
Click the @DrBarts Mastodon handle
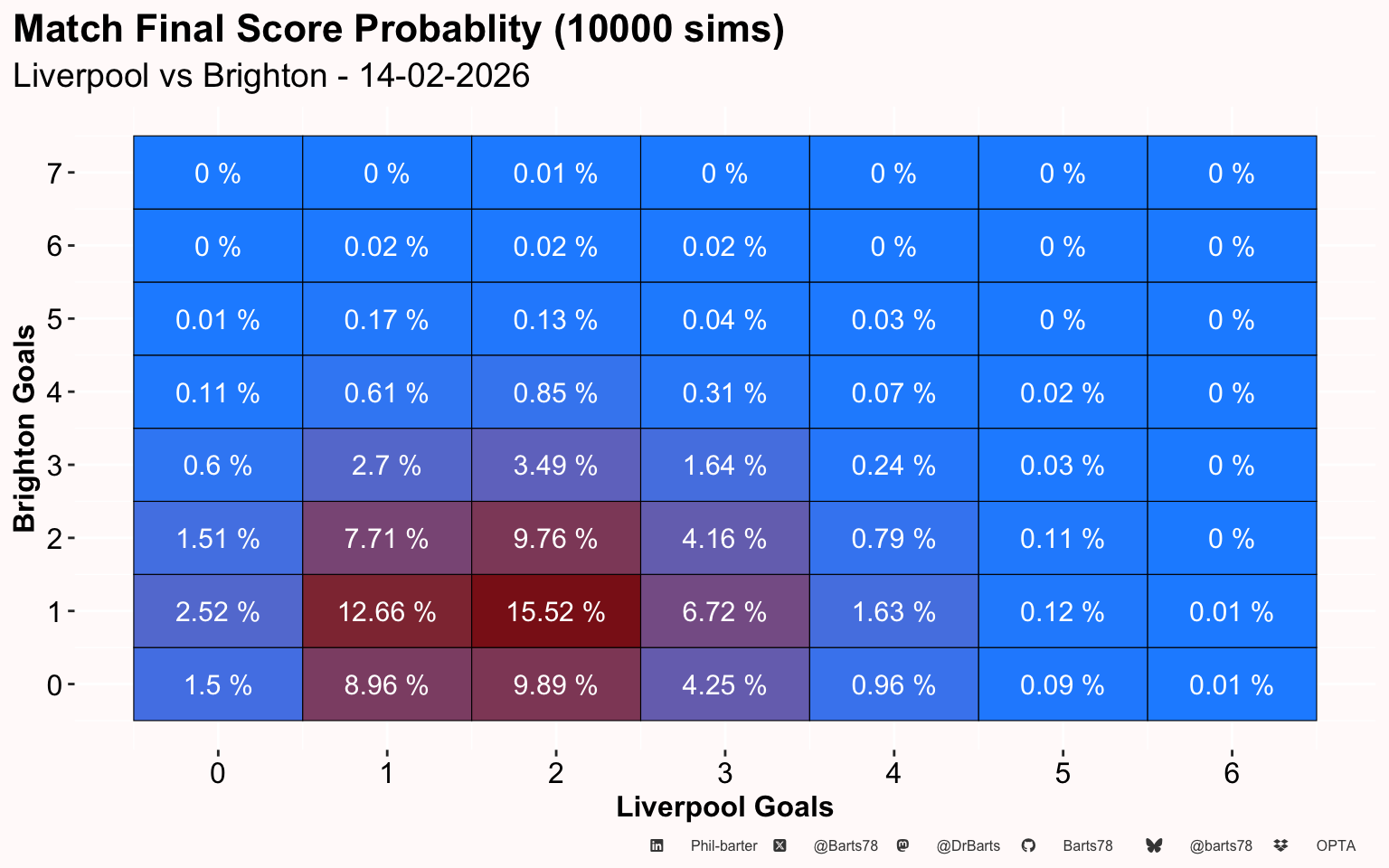[x=968, y=846]
